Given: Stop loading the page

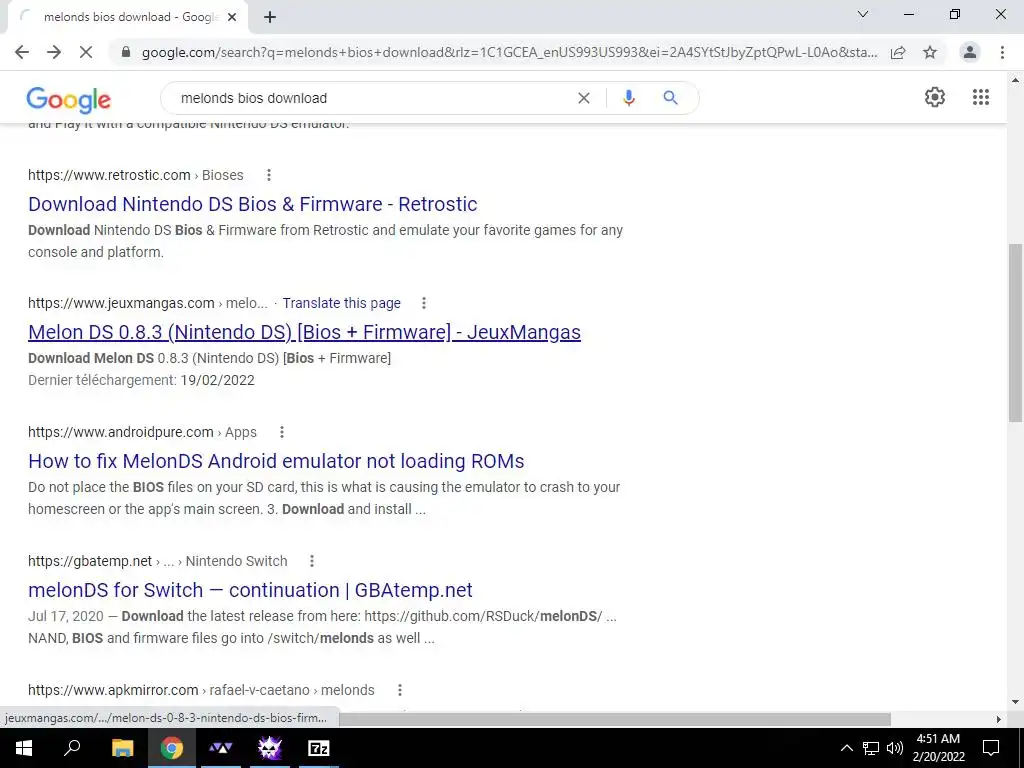Looking at the screenshot, I should [x=86, y=52].
